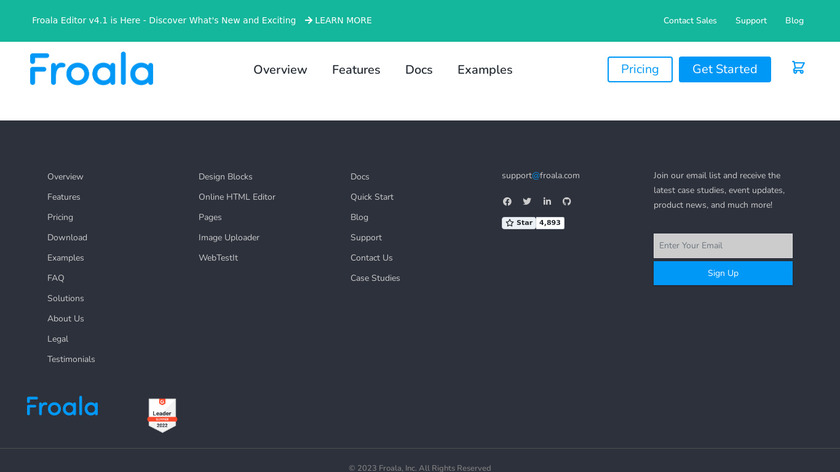Open footer Download link
This screenshot has width=840, height=472.
click(x=67, y=237)
